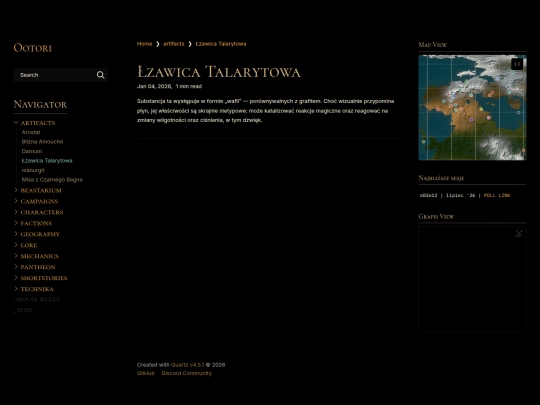Open the _Sesje entry
Screen dimensions: 540x405
click(x=24, y=310)
